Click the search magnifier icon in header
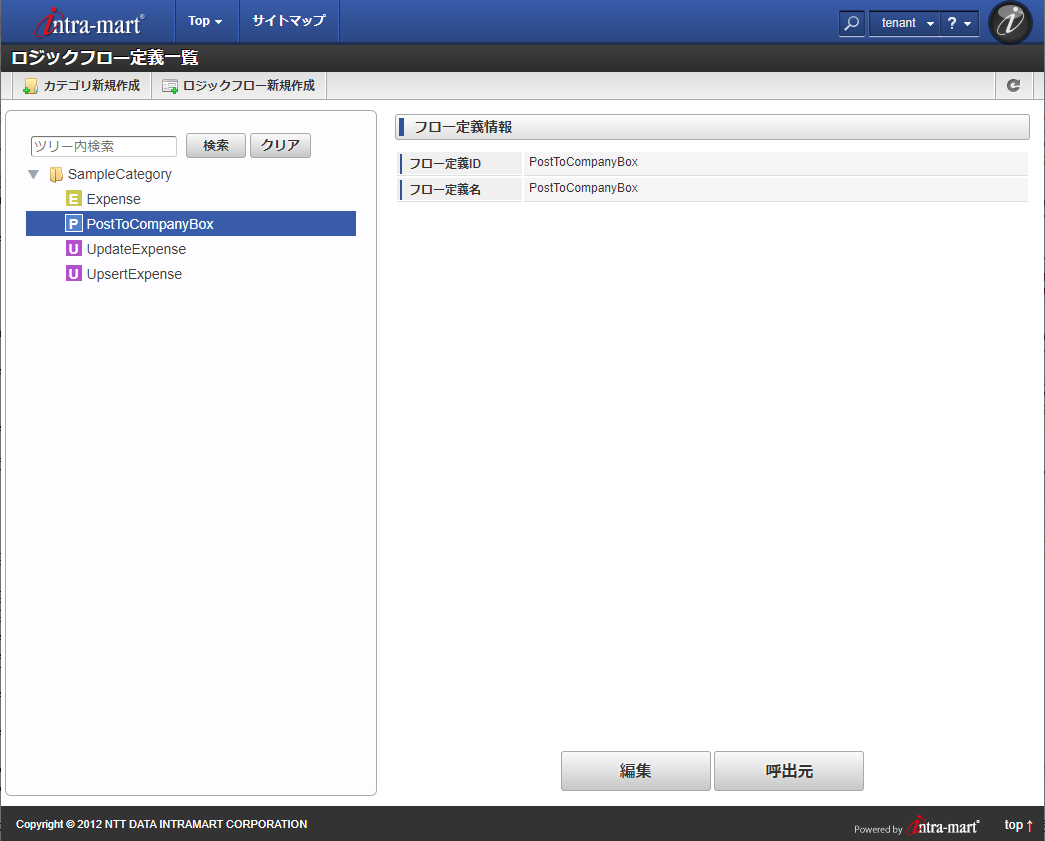1045x841 pixels. pyautogui.click(x=852, y=23)
